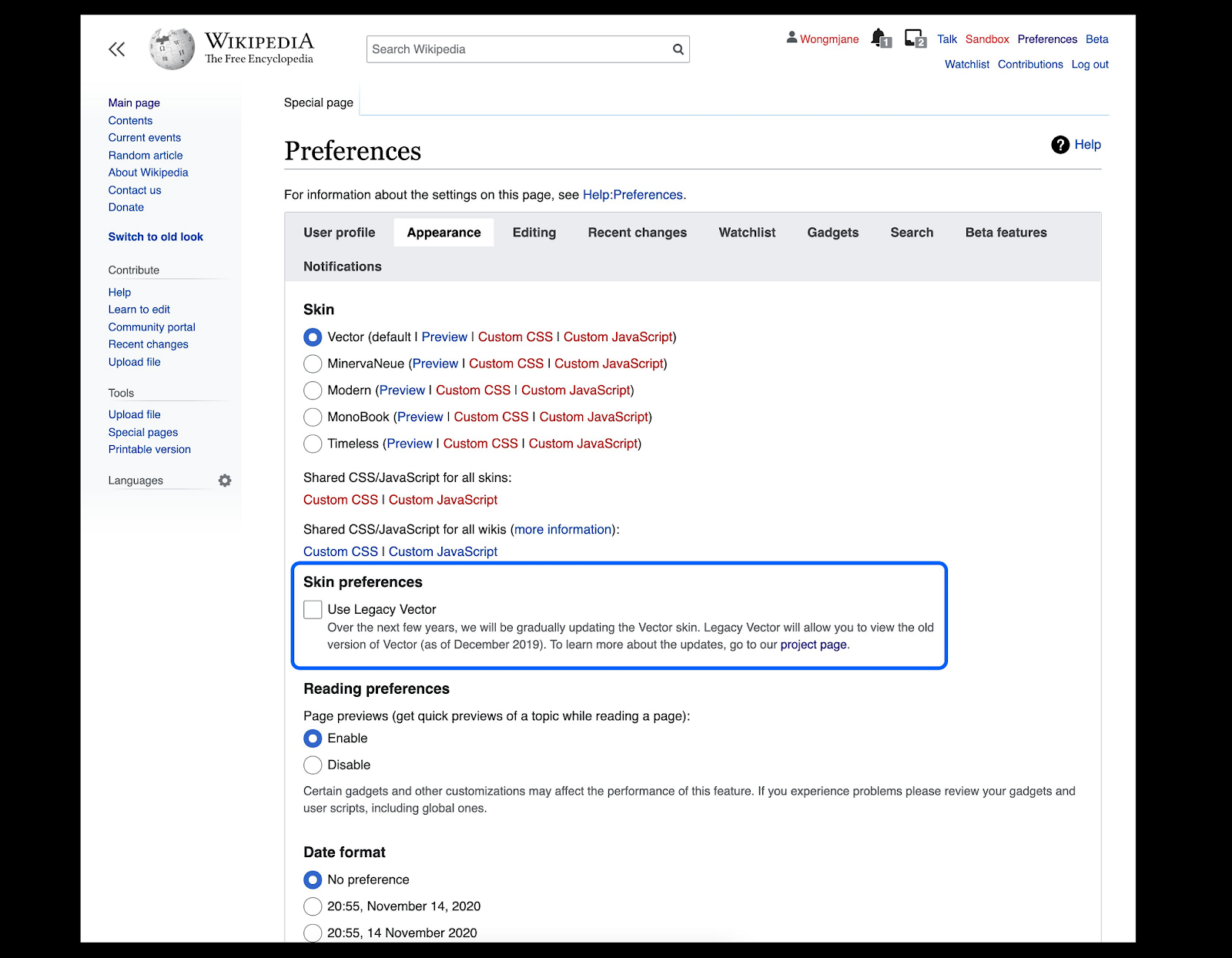Check the Use Legacy Vector checkbox
This screenshot has width=1232, height=958.
[x=313, y=609]
